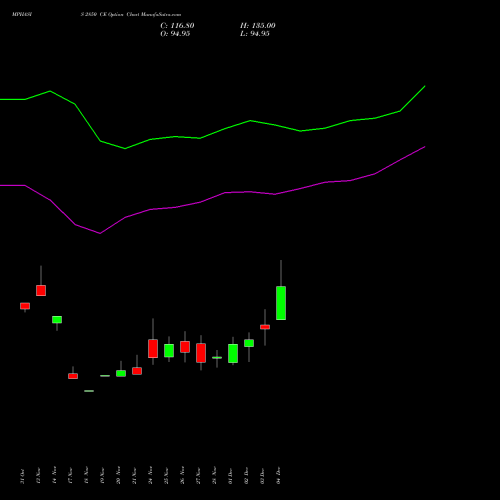Select the red 17 Nov candlestick
Screen dimensions: 500x500
tap(73, 376)
